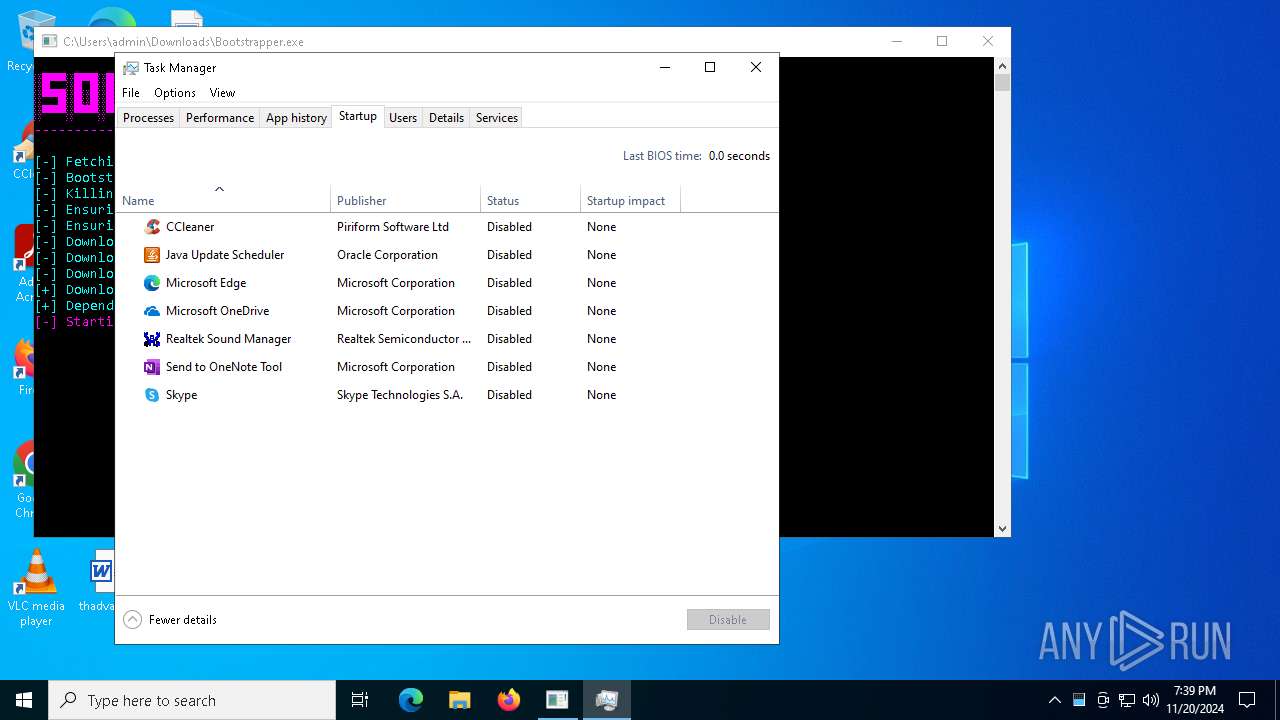This screenshot has height=720, width=1280.
Task: Switch to the Performance tab
Action: 220,118
